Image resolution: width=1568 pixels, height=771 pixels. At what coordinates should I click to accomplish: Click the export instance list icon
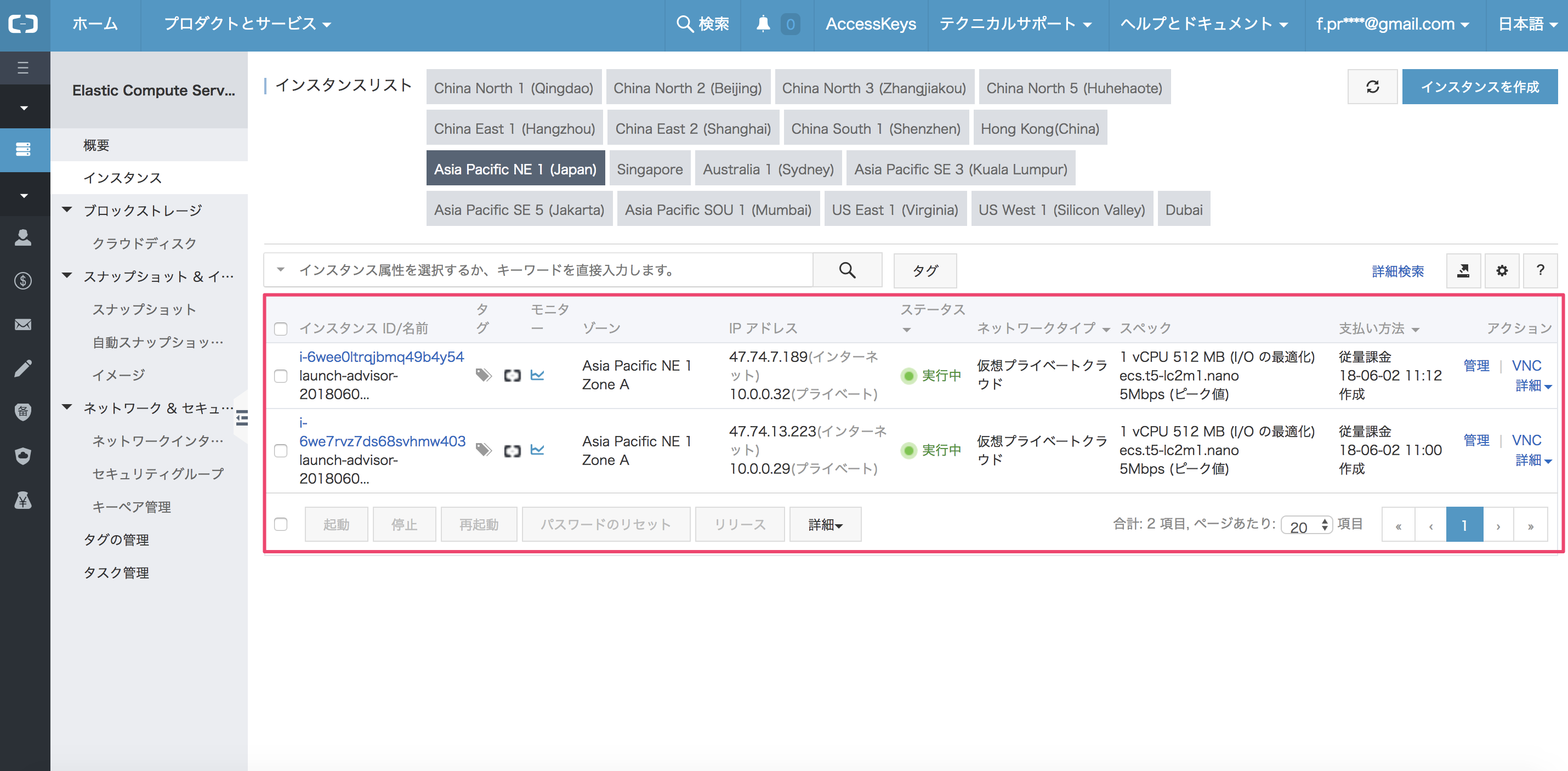coord(1463,270)
